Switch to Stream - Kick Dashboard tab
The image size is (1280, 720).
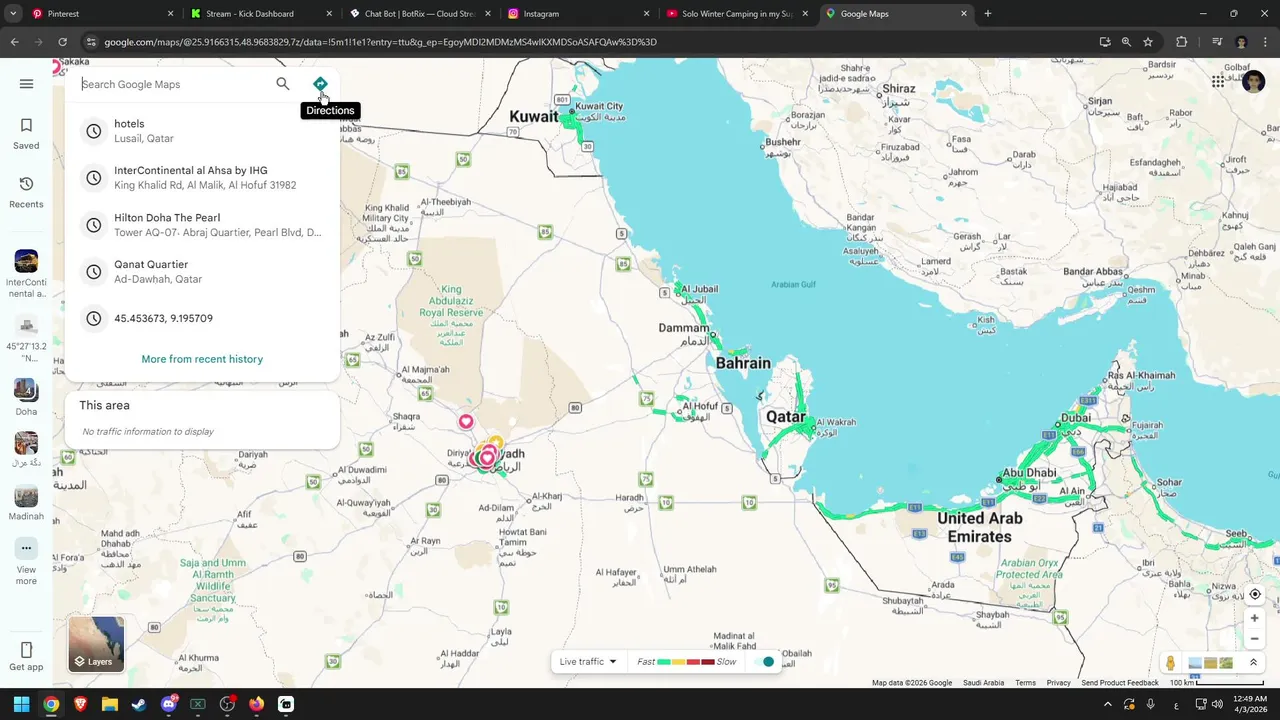point(260,14)
